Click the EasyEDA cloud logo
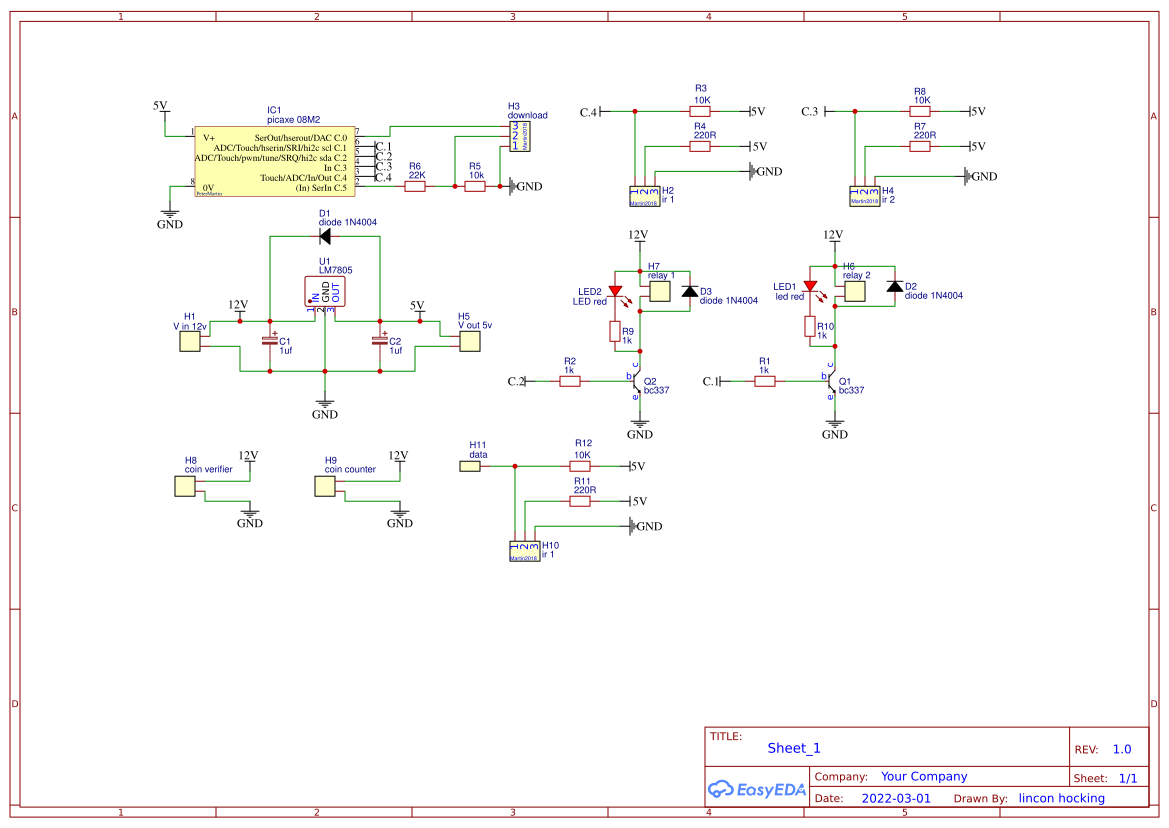The height and width of the screenshot is (828, 1169). (757, 789)
